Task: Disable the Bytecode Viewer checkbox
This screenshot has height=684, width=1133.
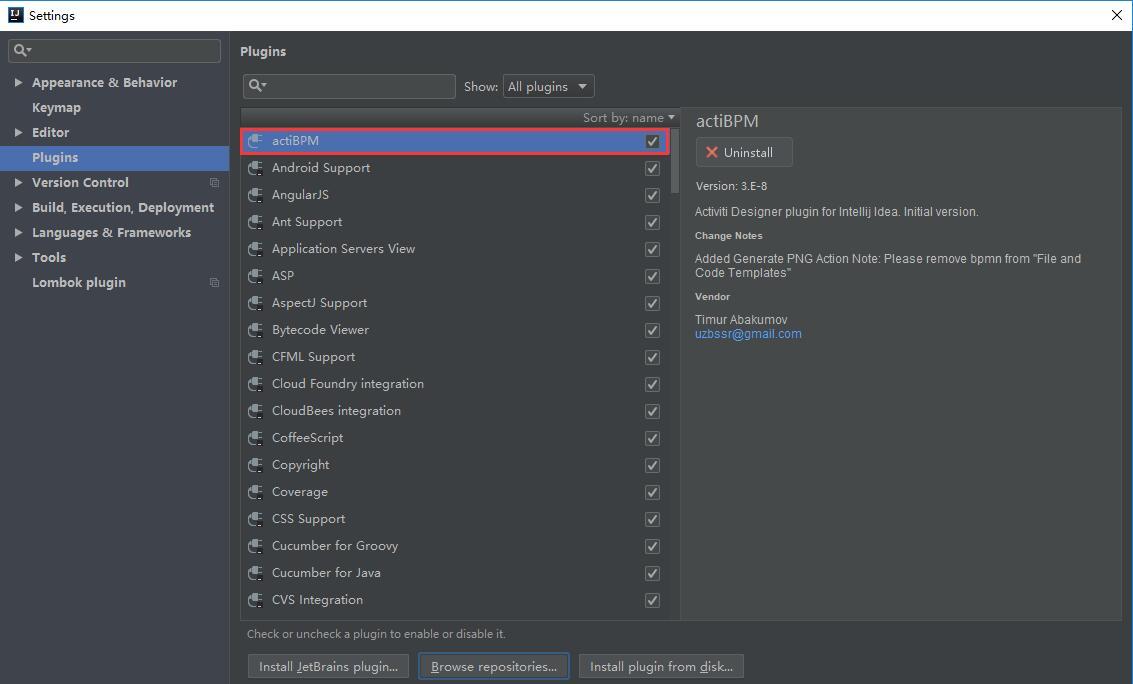Action: pyautogui.click(x=652, y=331)
